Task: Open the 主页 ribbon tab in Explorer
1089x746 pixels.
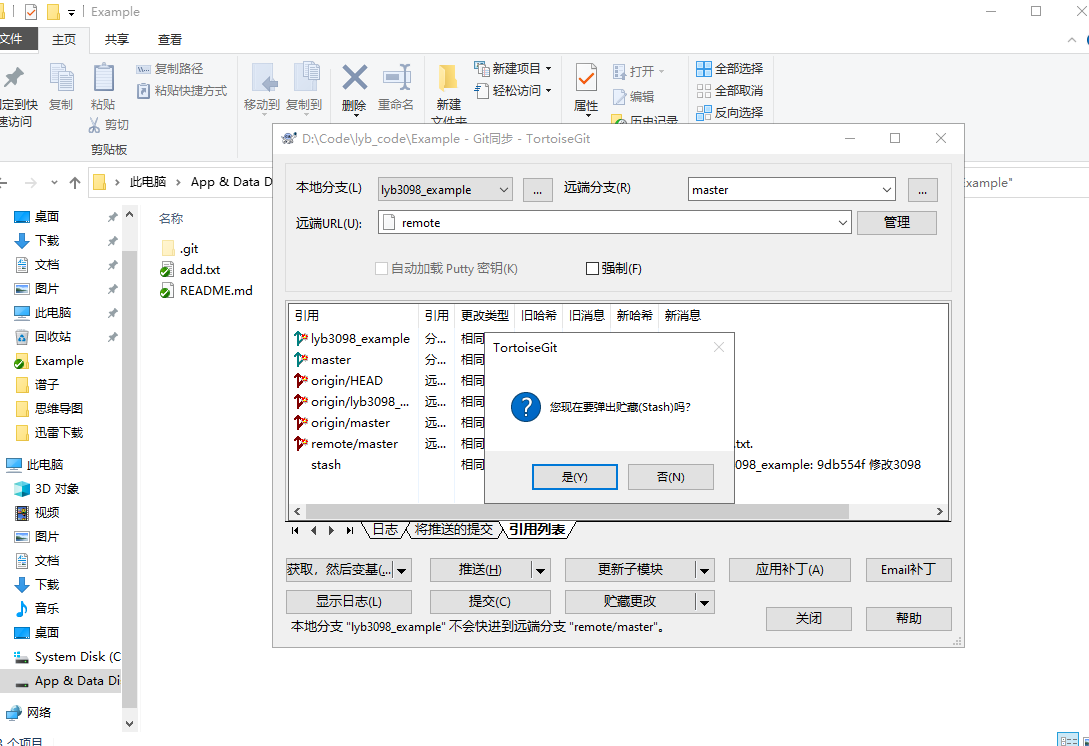Action: click(64, 40)
